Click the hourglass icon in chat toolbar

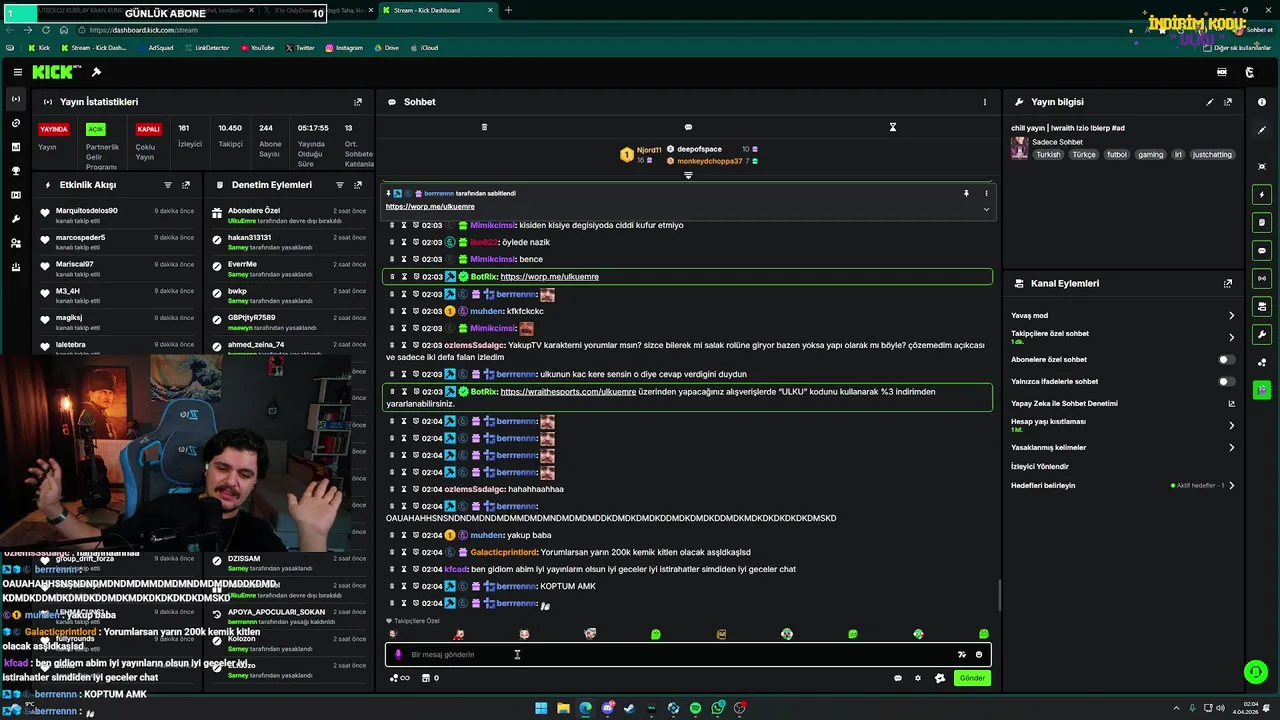(893, 127)
